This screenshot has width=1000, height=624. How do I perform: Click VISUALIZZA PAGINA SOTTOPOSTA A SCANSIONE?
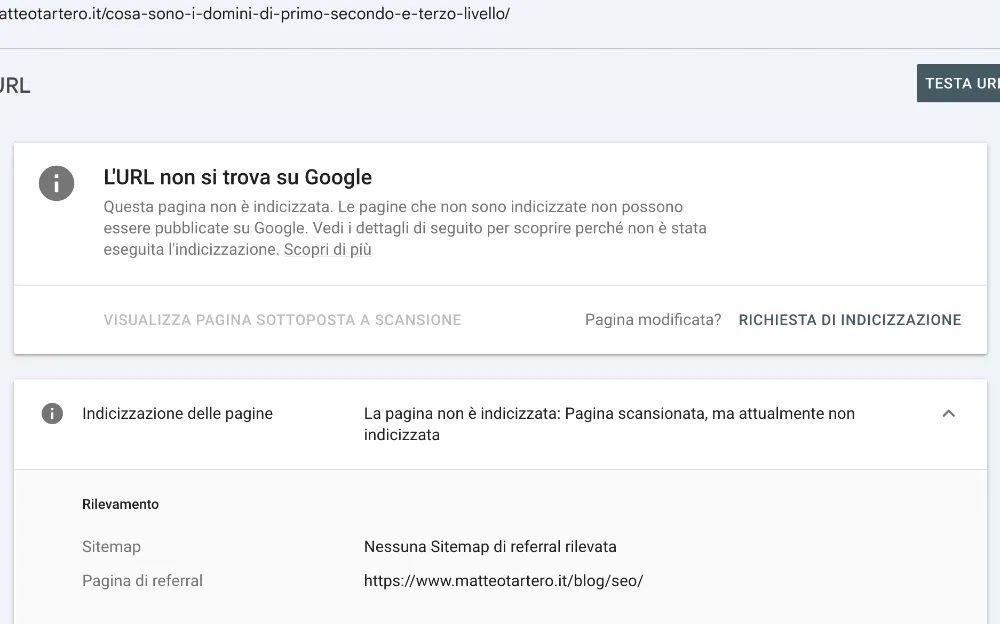coord(282,320)
